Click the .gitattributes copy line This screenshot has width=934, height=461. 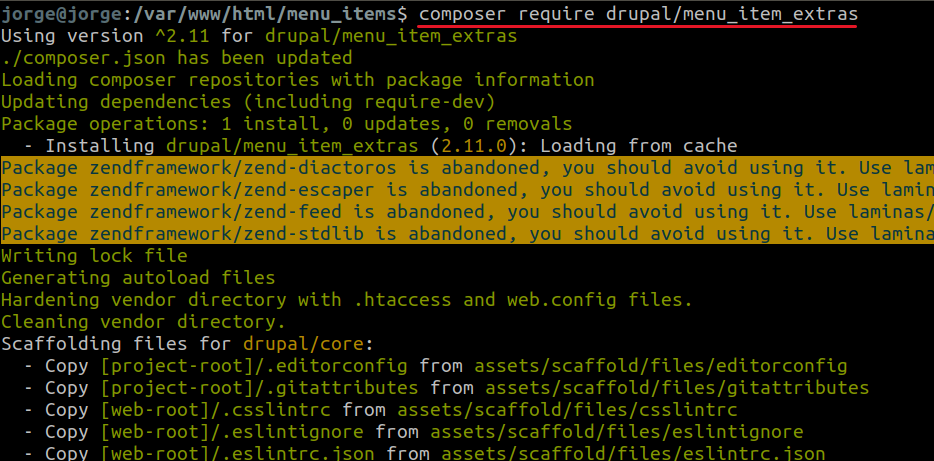point(446,388)
